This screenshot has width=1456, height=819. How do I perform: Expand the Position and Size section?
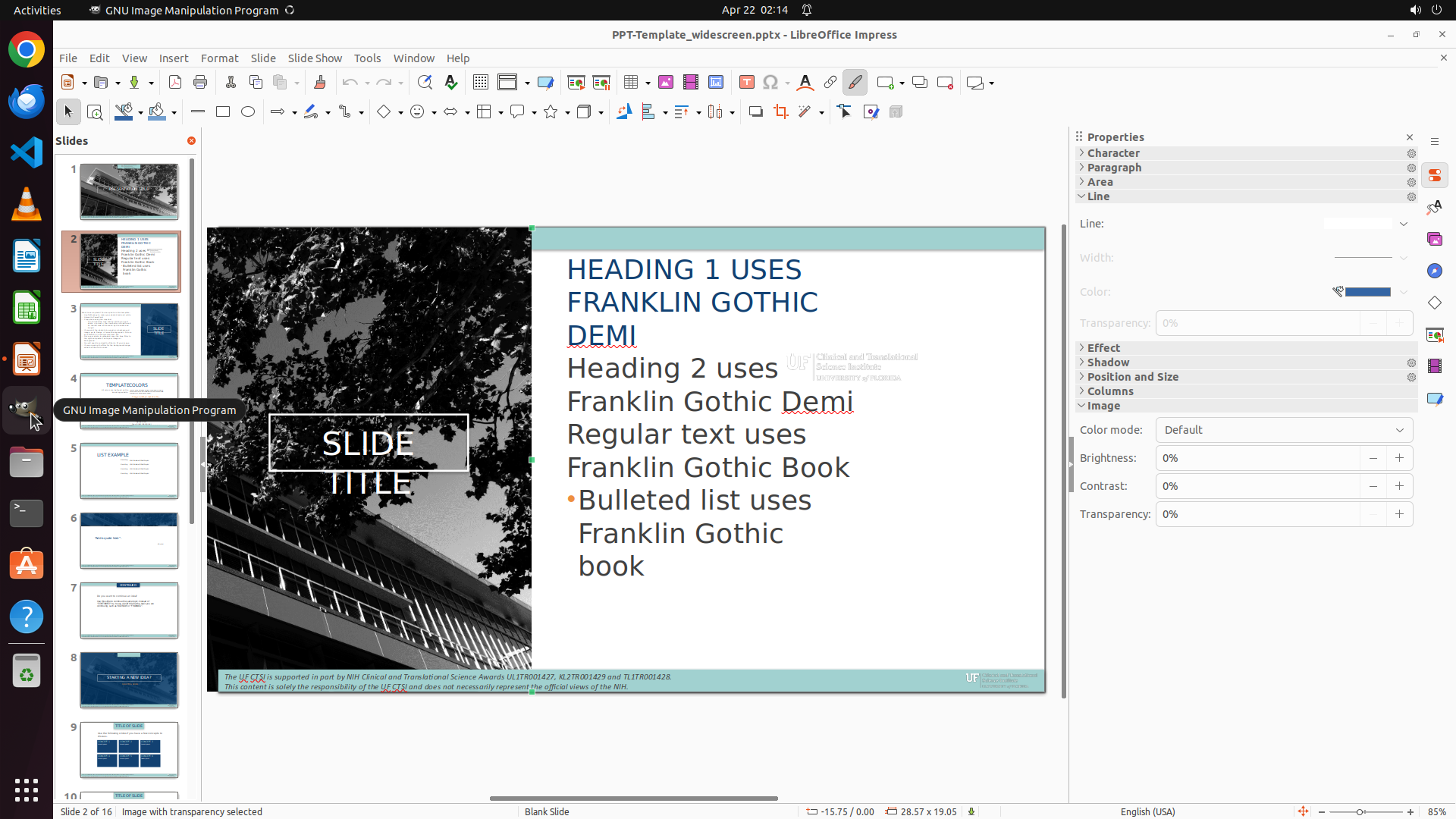coord(1132,377)
